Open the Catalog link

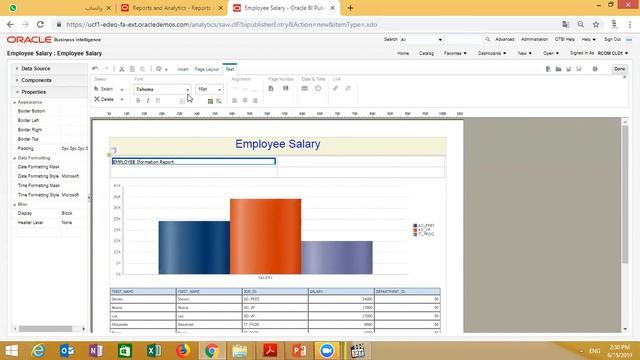426,53
